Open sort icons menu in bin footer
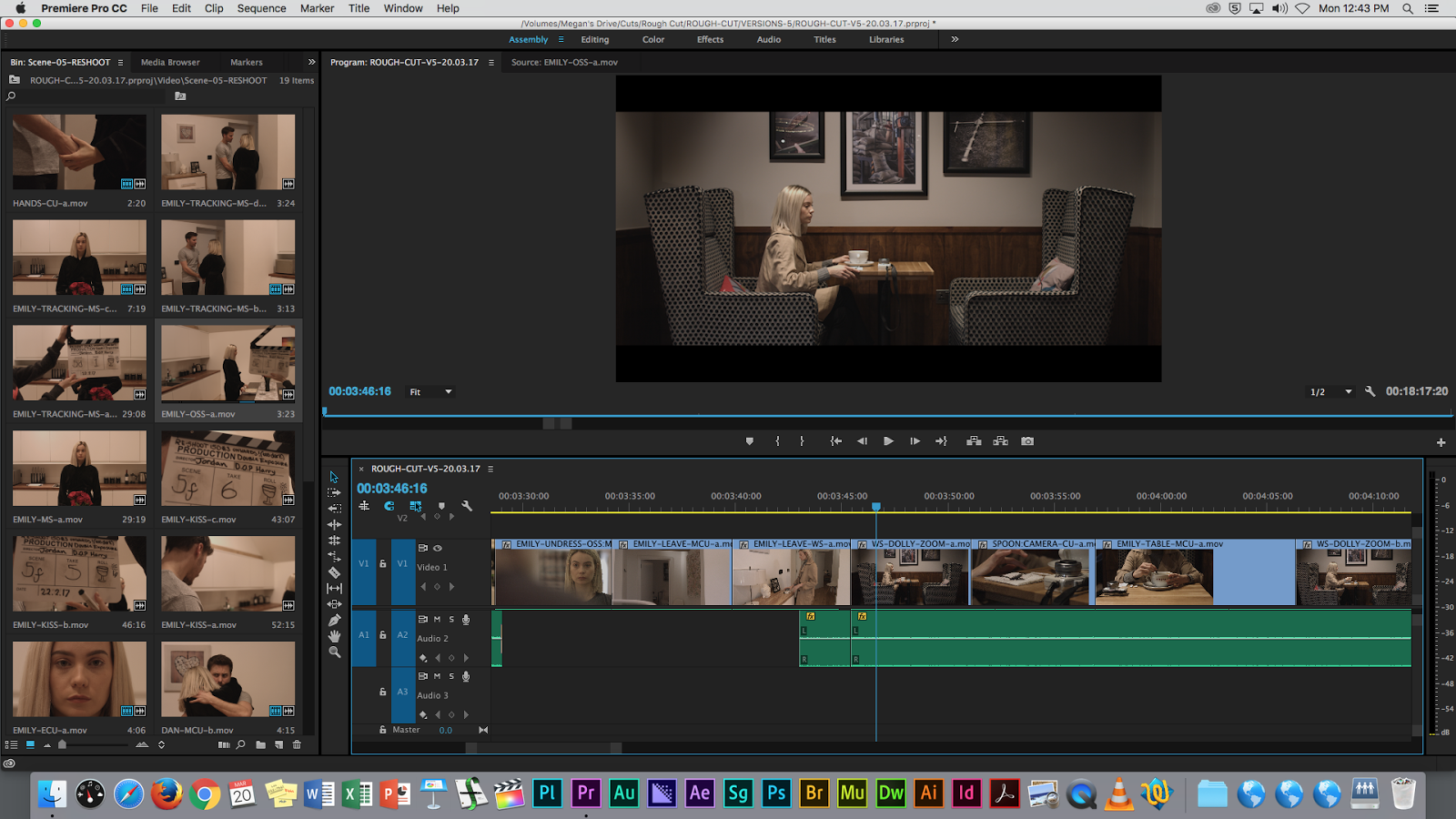 point(161,744)
